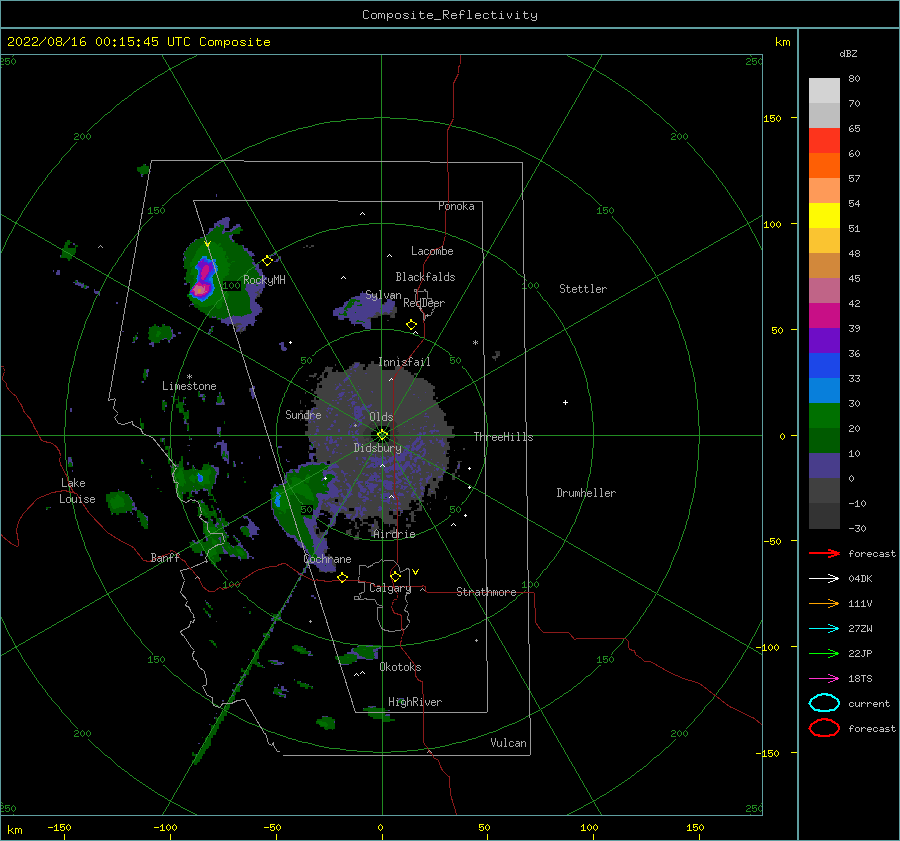This screenshot has width=900, height=841.
Task: Click the Lacombe label
Action: [432, 251]
